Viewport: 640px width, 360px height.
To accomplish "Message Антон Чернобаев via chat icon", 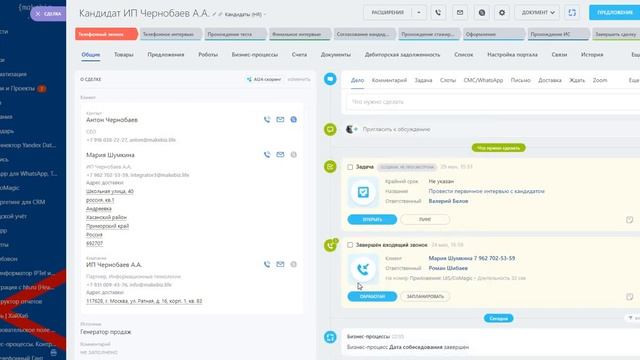I will click(x=293, y=120).
